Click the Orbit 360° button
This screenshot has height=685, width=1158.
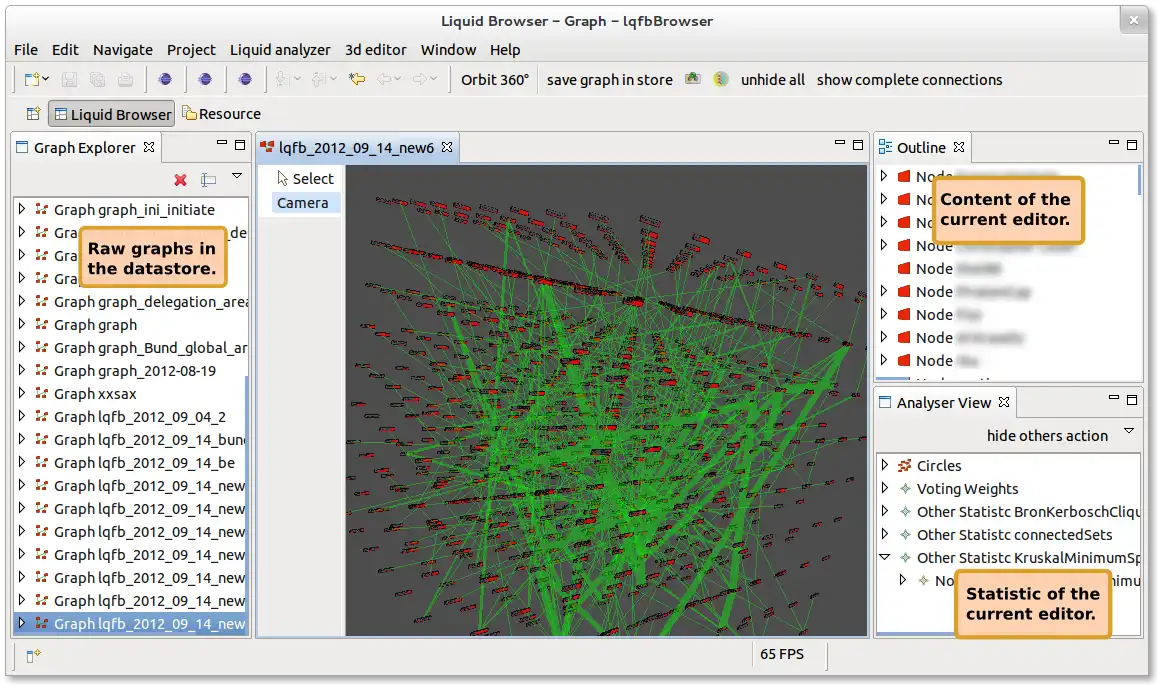495,80
